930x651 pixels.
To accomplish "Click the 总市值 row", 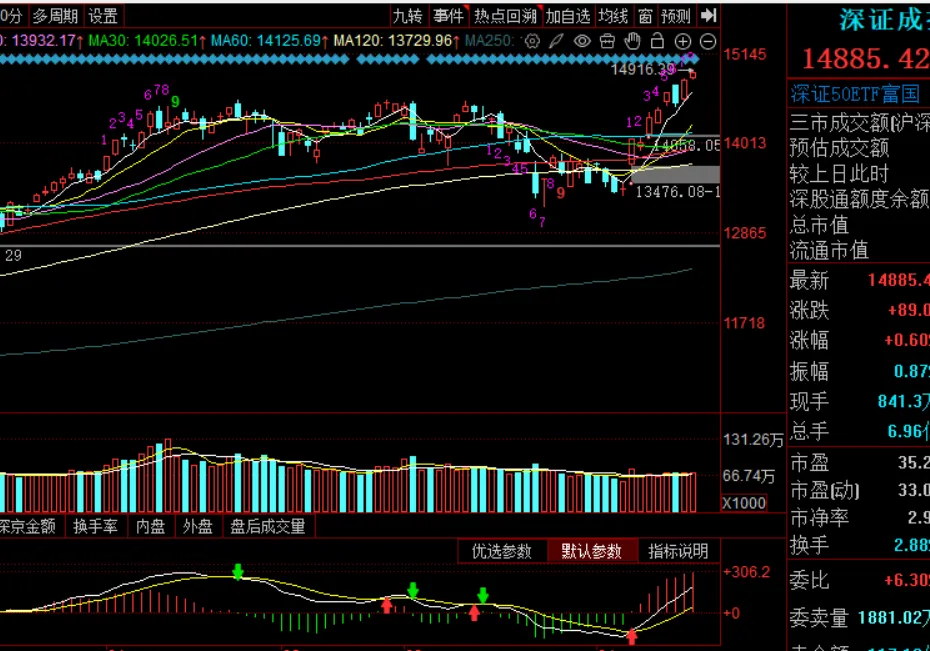I will 859,225.
